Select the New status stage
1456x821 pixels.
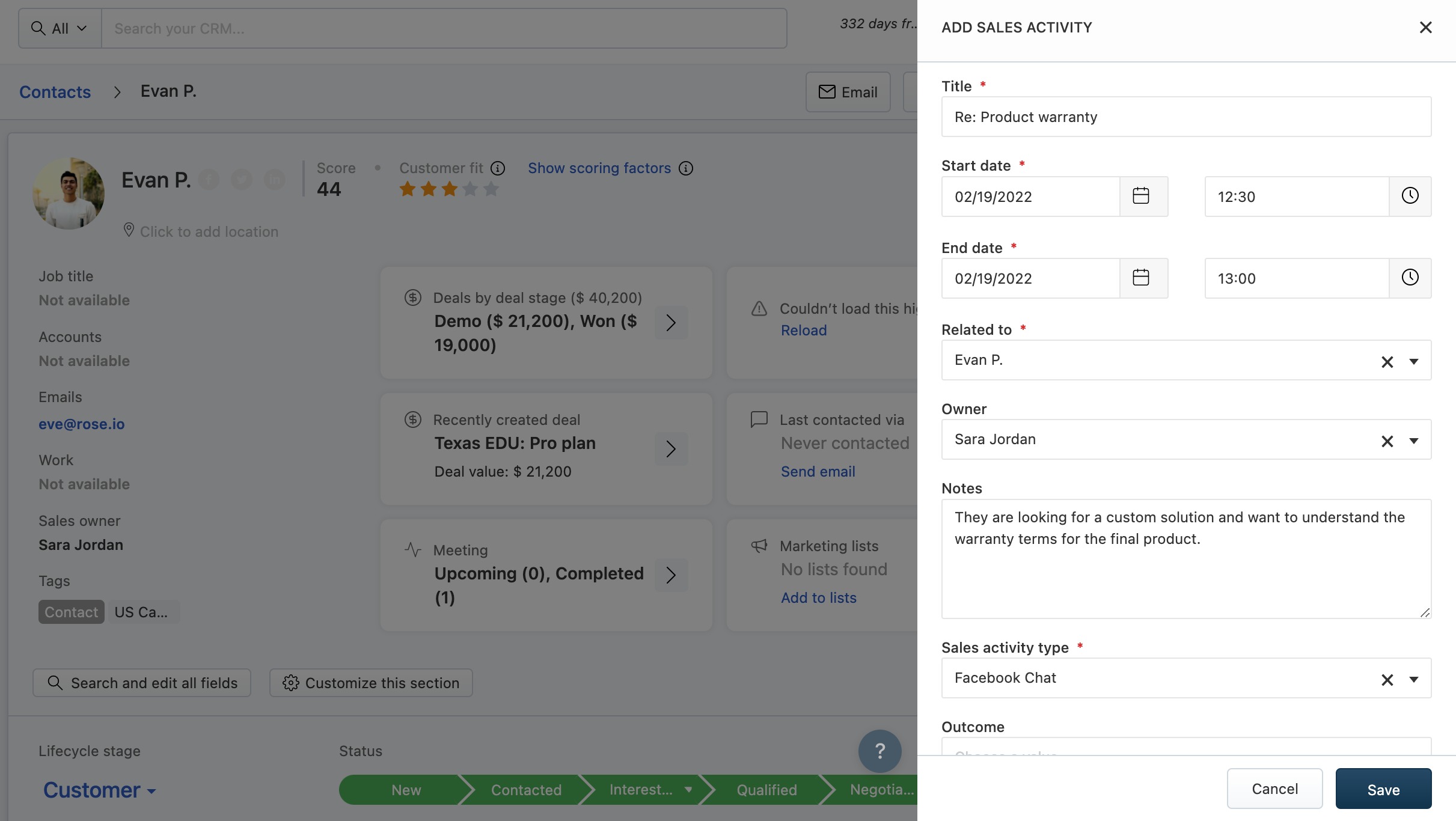coord(406,790)
